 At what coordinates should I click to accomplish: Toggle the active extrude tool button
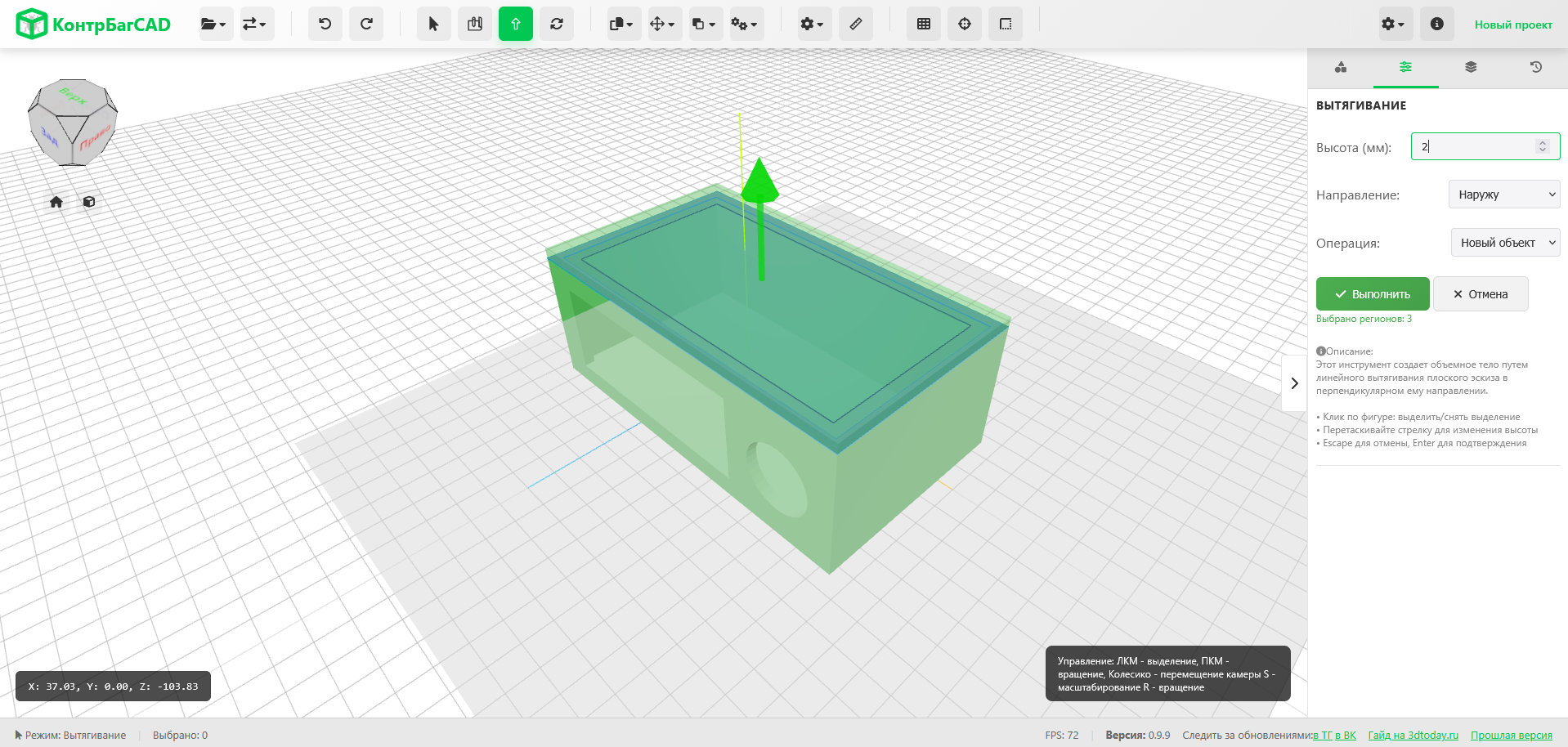pos(516,24)
